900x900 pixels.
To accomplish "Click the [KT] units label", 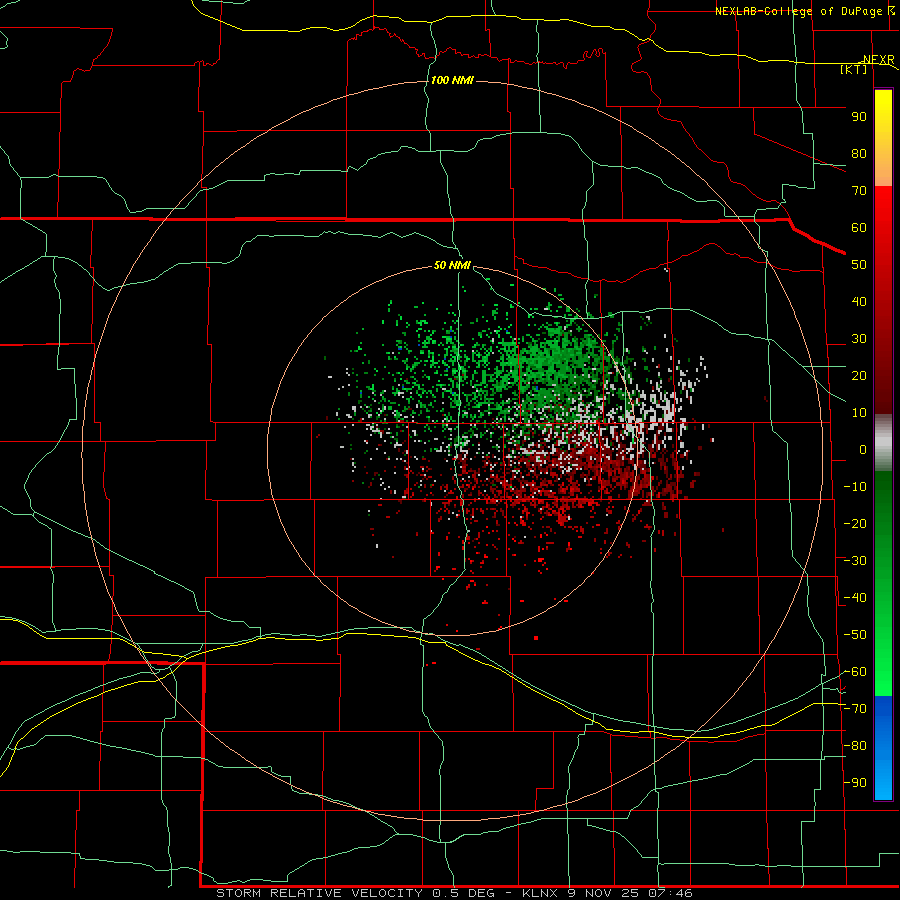I will (x=854, y=69).
